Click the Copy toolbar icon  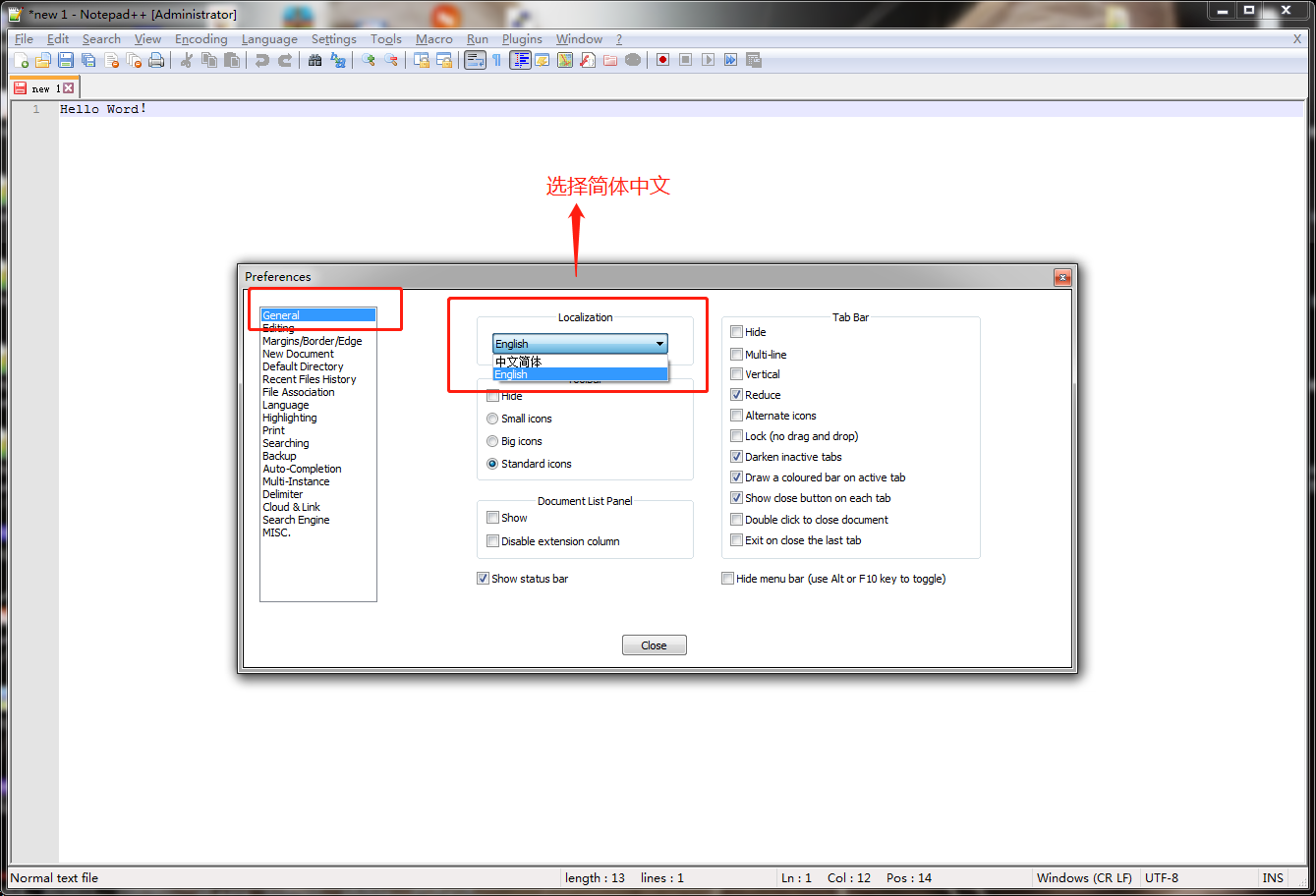click(209, 60)
